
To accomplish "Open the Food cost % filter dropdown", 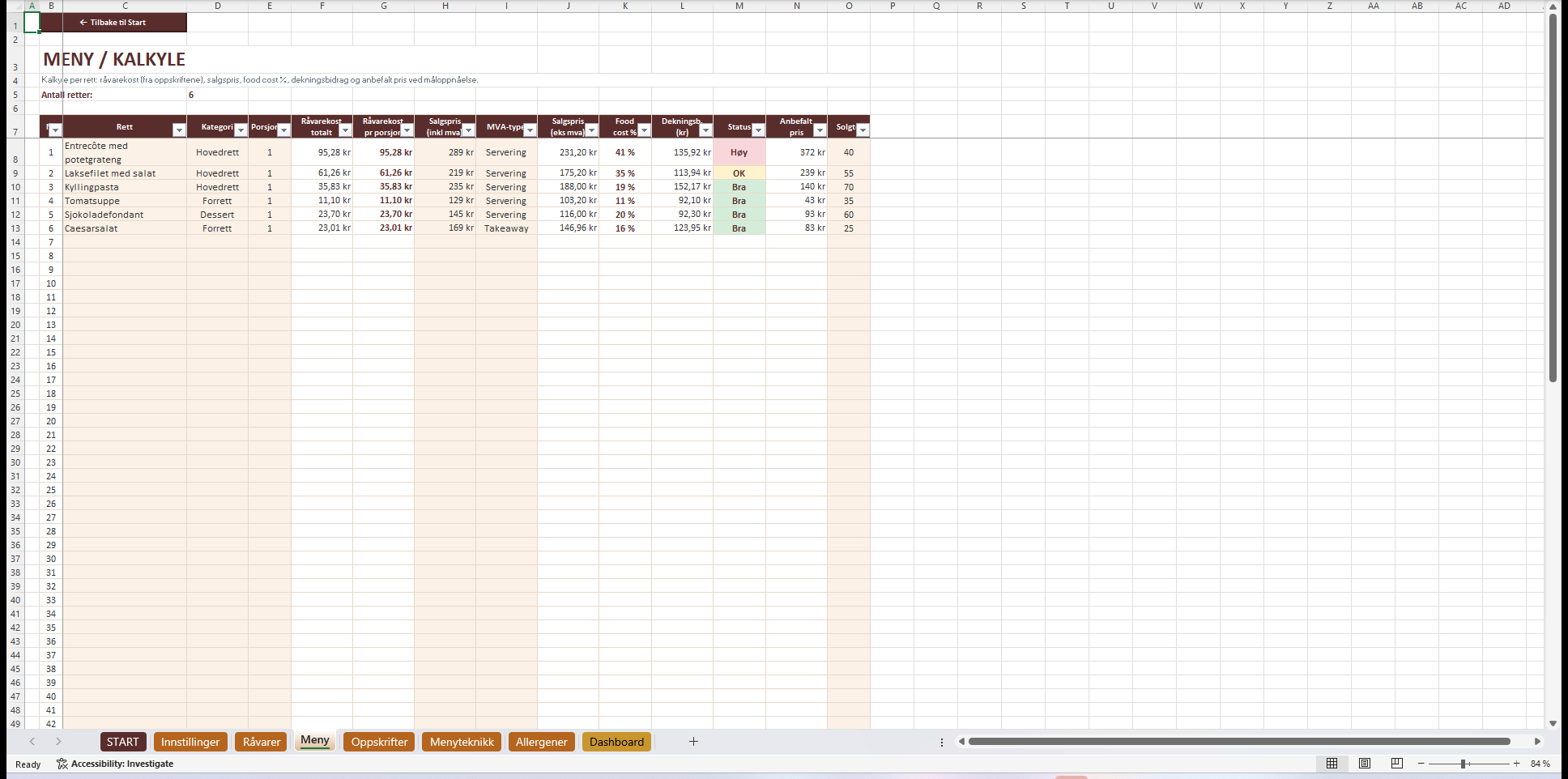I will [x=644, y=130].
